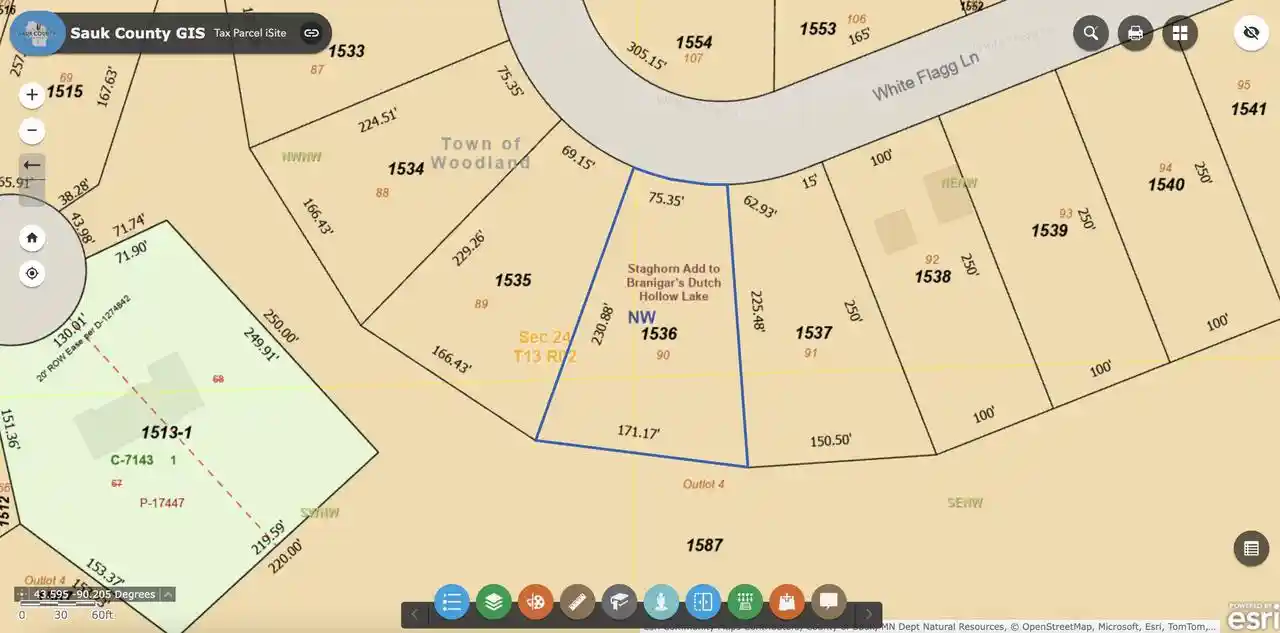1280x633 pixels.
Task: Open the Draw palette widget
Action: [536, 602]
